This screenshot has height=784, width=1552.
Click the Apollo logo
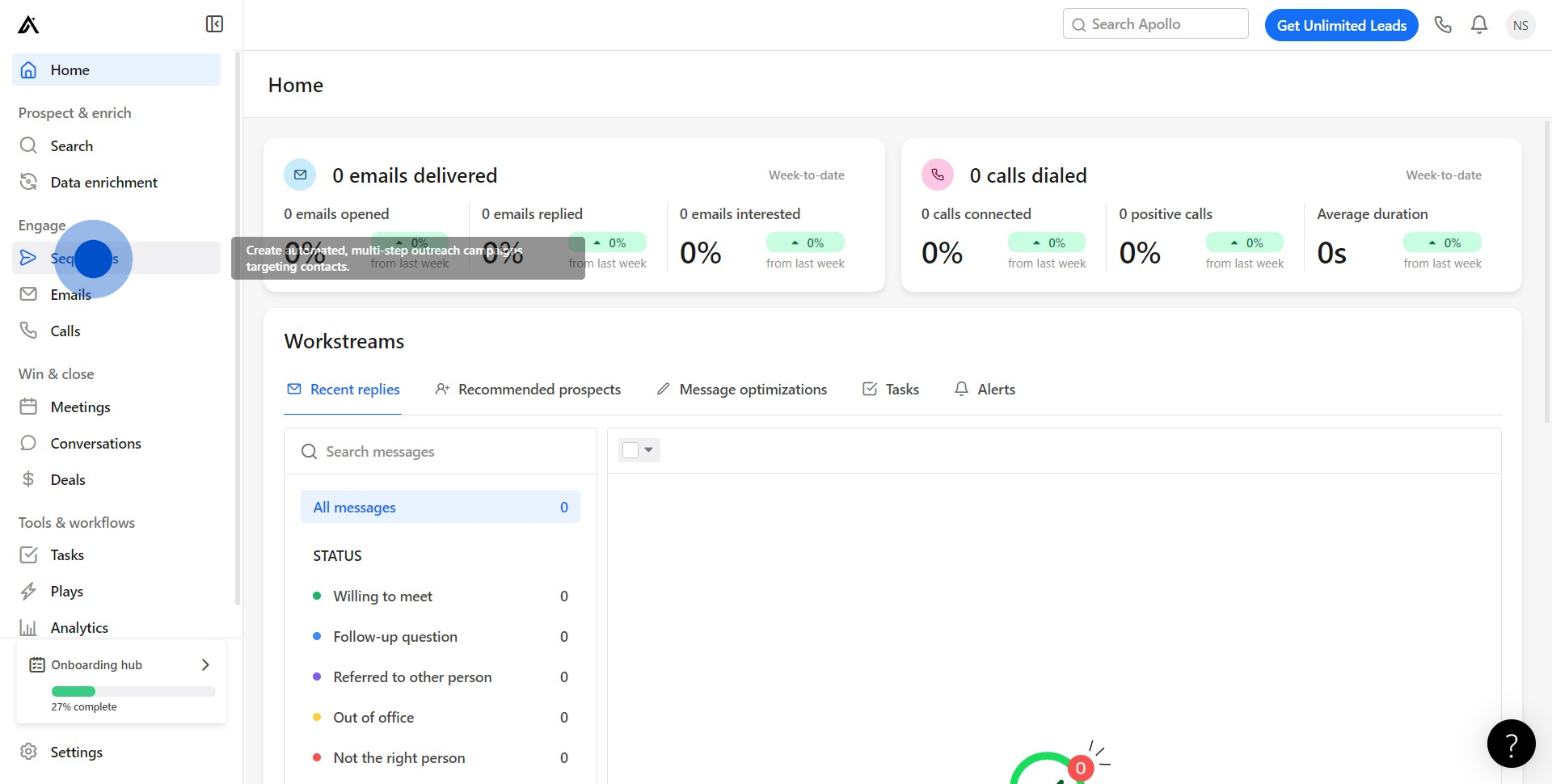click(28, 25)
